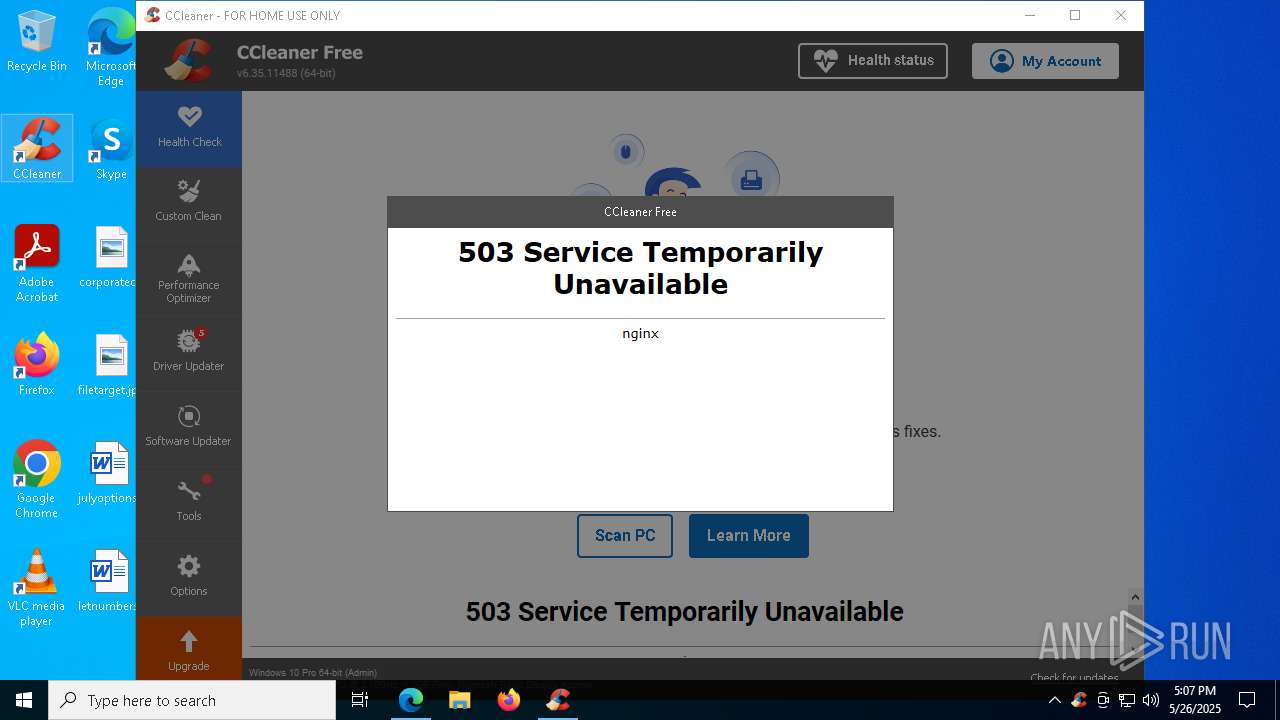The image size is (1280, 720).
Task: Open the notification center
Action: tap(1247, 700)
